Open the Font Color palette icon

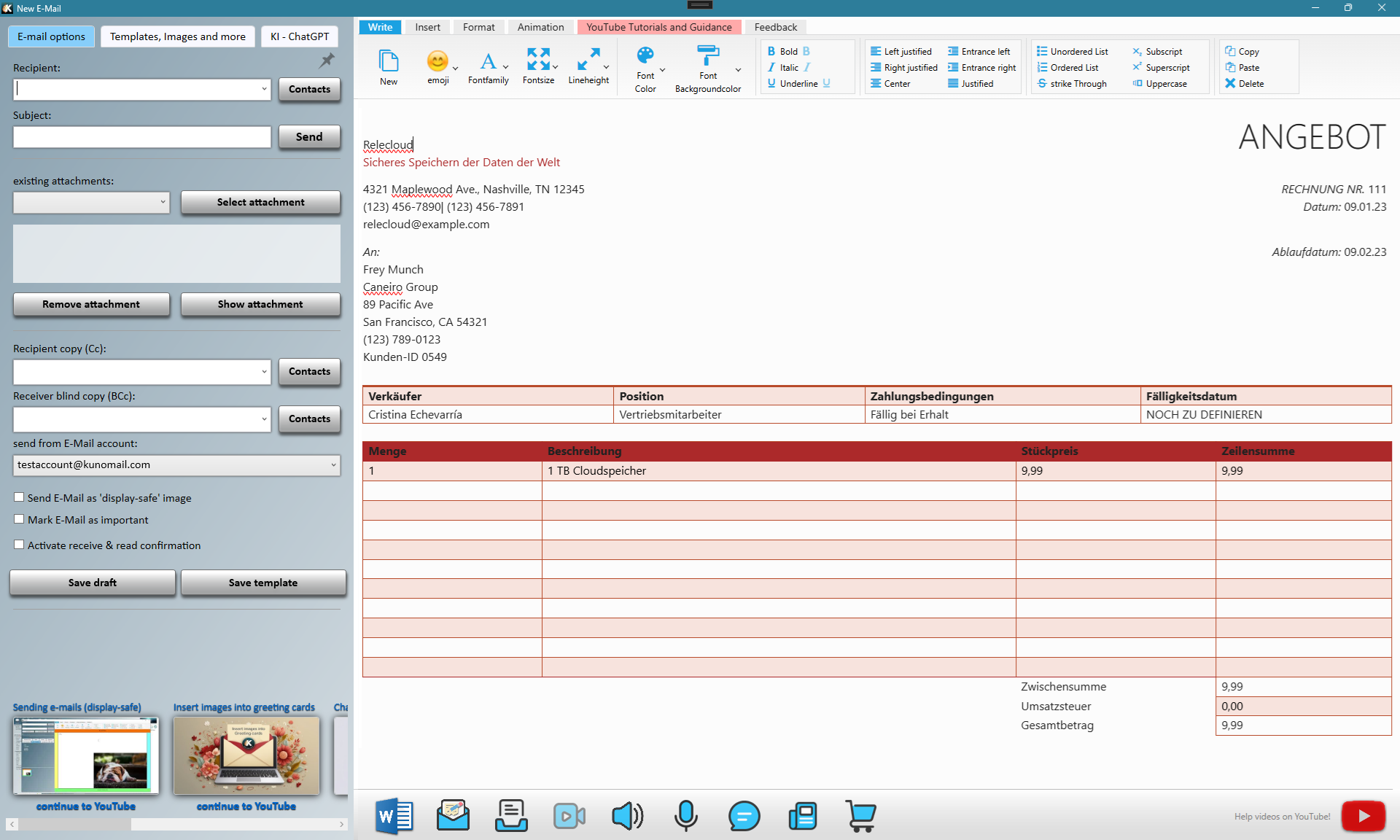tap(645, 55)
